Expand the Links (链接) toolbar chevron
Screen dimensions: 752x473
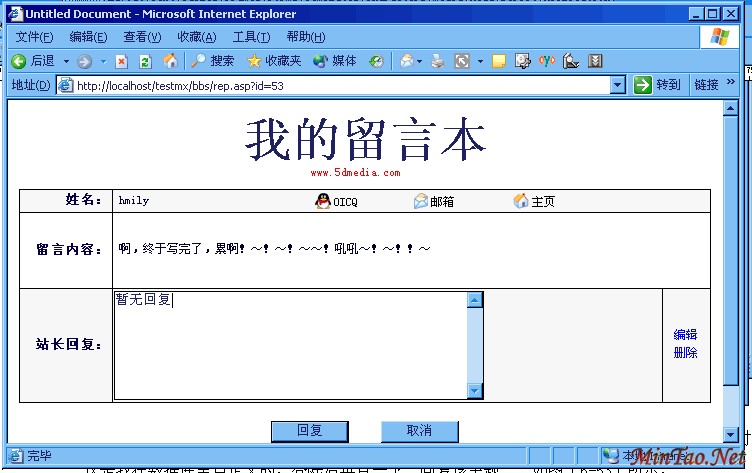click(731, 84)
